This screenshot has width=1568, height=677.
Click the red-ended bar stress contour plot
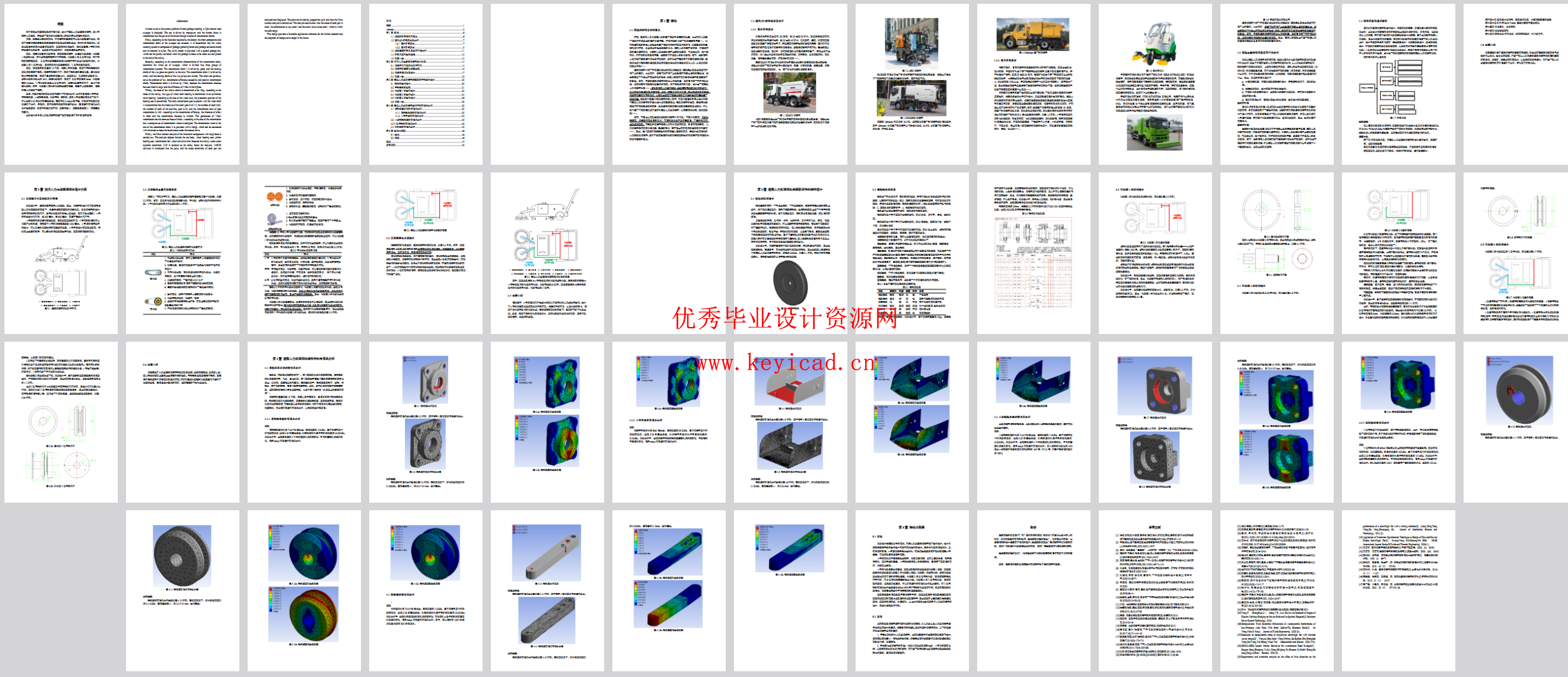coord(668,604)
